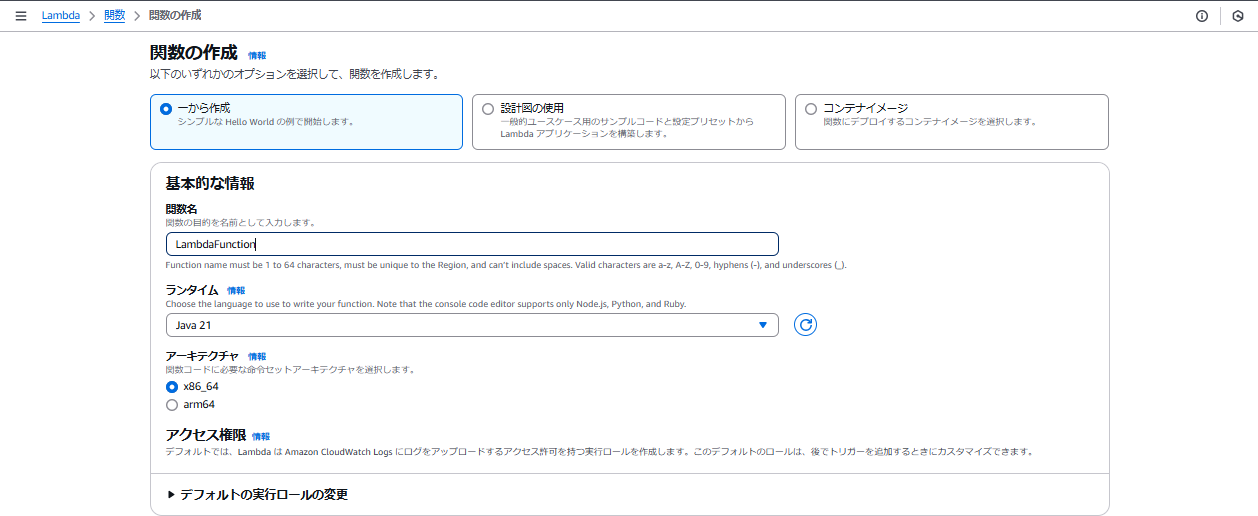Click 関数の作成 breadcrumb text
This screenshot has height=516, width=1258.
pos(175,16)
